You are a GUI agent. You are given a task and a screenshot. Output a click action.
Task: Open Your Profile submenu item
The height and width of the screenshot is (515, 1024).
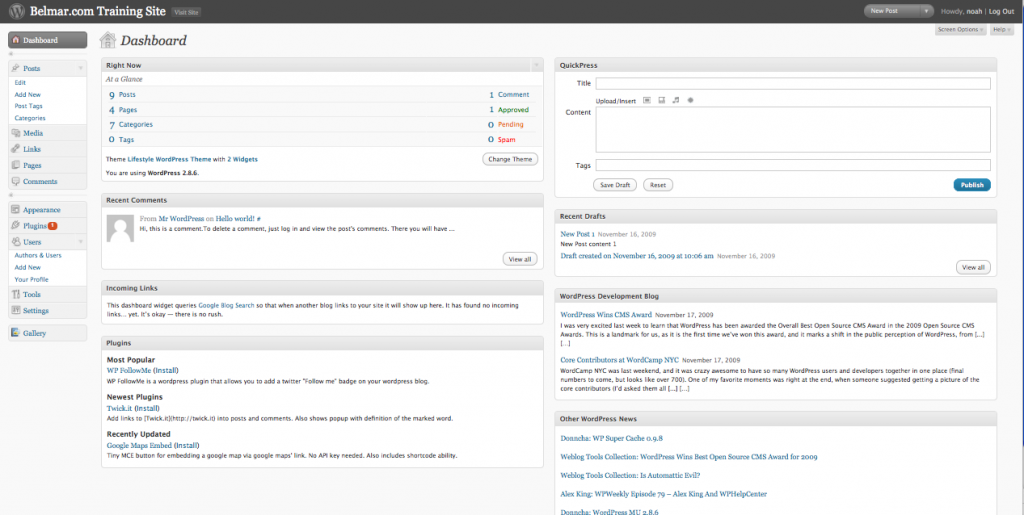tap(31, 279)
